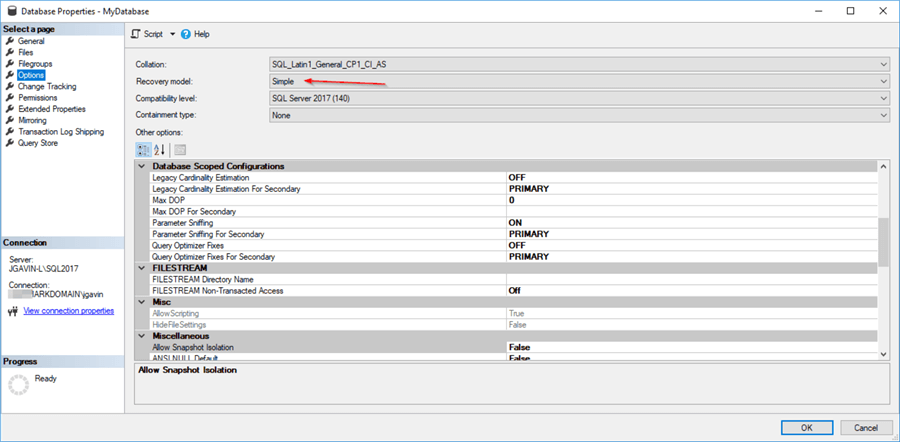900x442 pixels.
Task: Click the wrench icon beside Files
Action: (10, 52)
